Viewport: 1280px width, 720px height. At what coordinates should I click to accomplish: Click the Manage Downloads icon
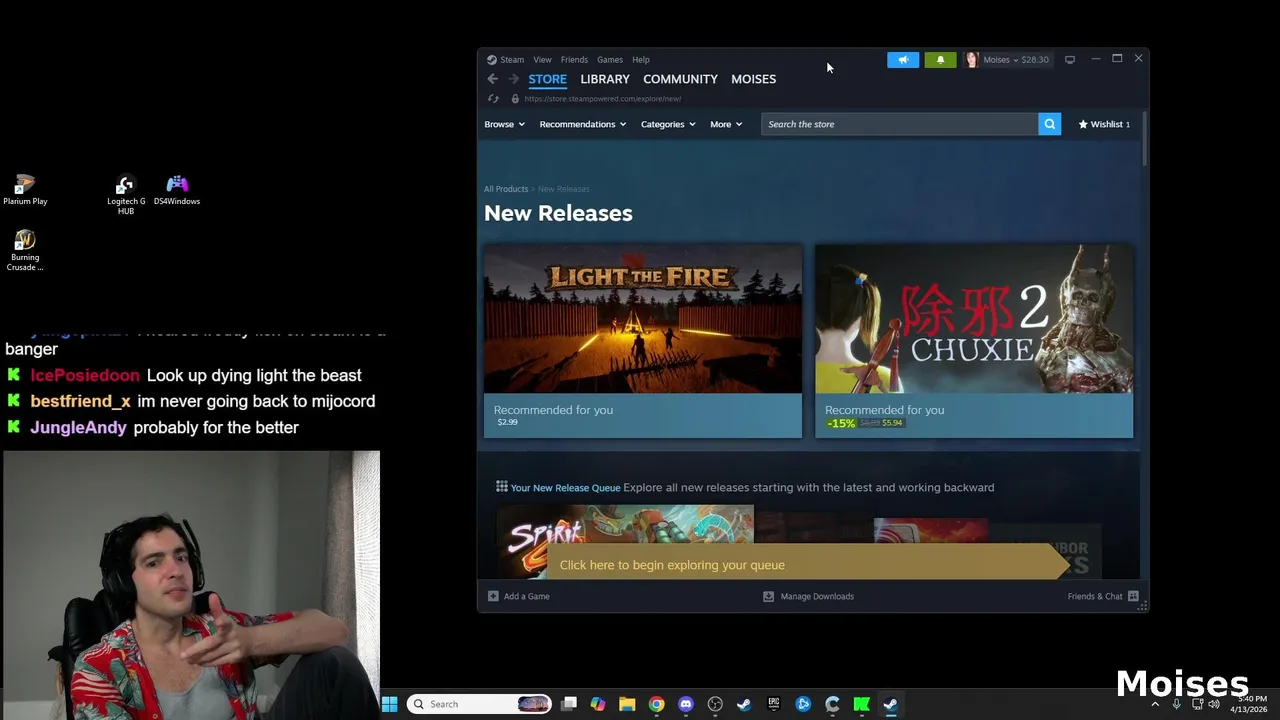click(x=768, y=596)
